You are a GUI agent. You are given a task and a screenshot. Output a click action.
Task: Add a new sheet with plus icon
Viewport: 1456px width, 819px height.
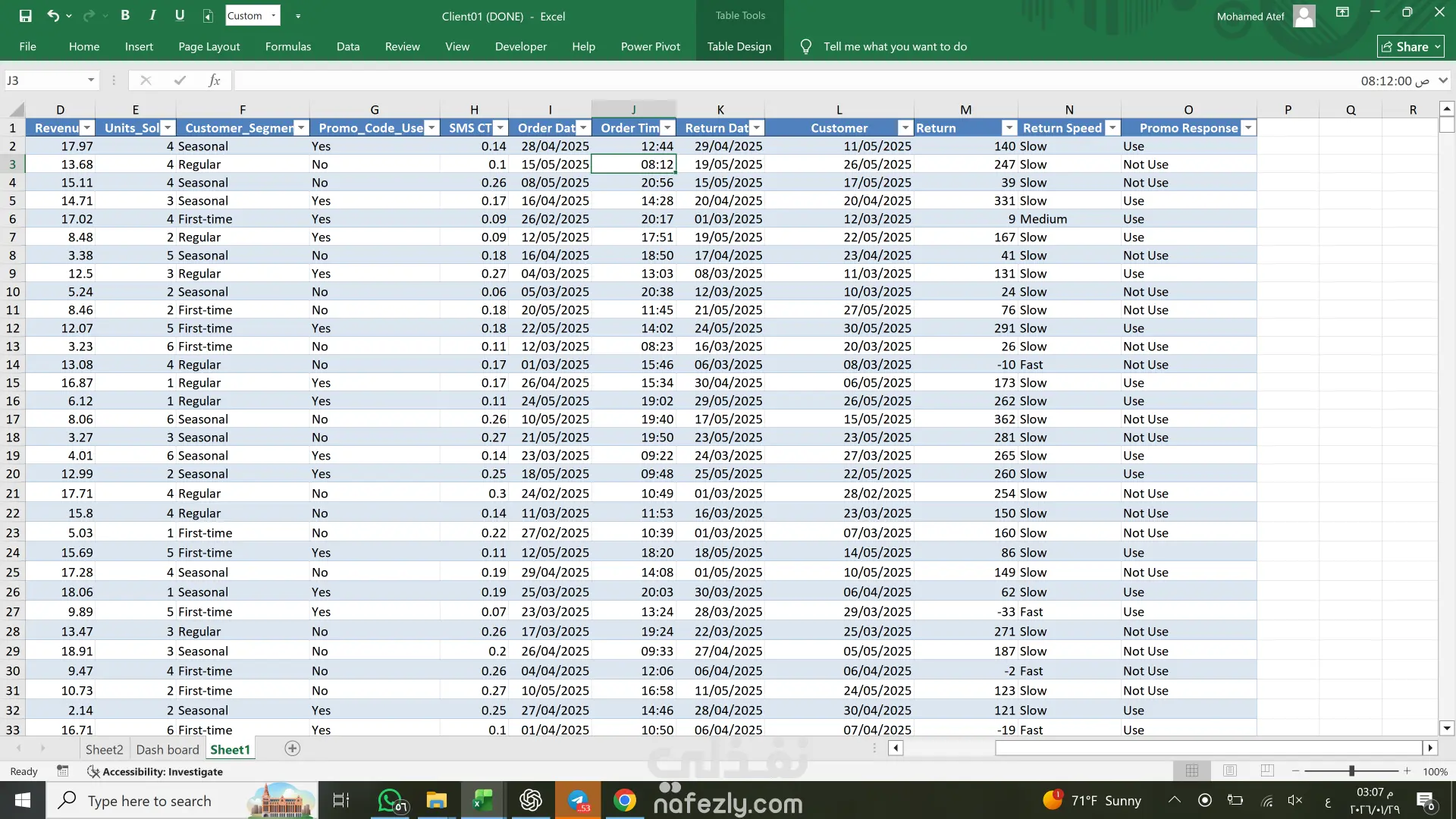292,748
